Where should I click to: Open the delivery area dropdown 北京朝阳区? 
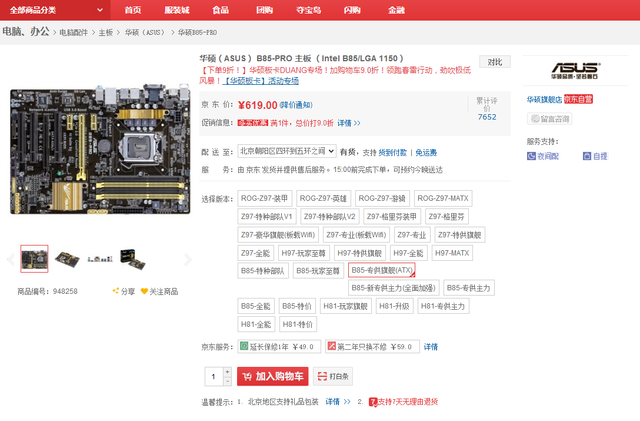[287, 151]
